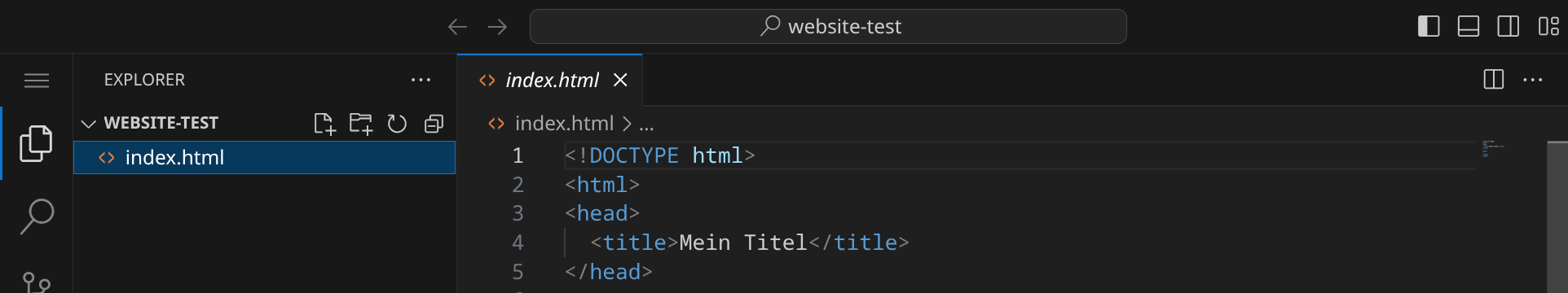Open the Search view in activity bar
Image resolution: width=1568 pixels, height=293 pixels.
tap(37, 216)
